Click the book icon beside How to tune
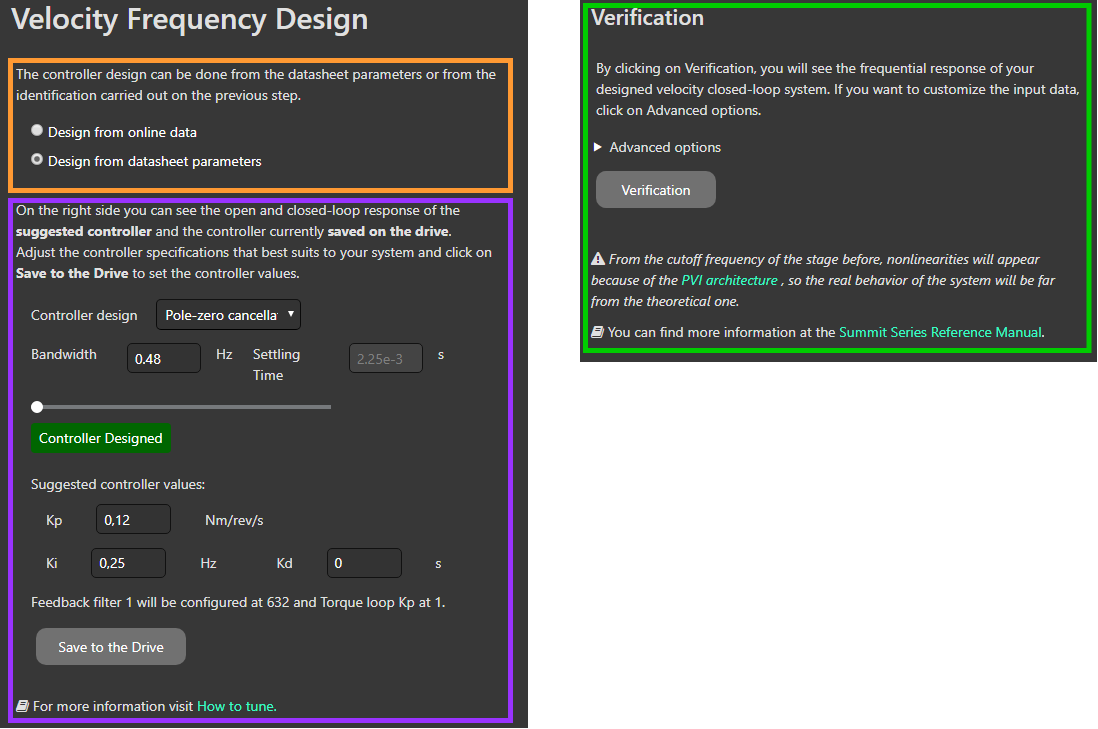 click(x=22, y=706)
